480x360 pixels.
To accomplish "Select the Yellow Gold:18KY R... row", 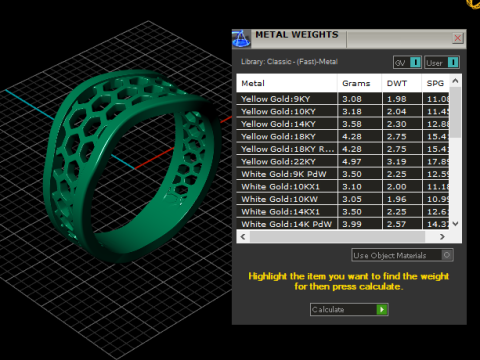I will click(x=343, y=149).
